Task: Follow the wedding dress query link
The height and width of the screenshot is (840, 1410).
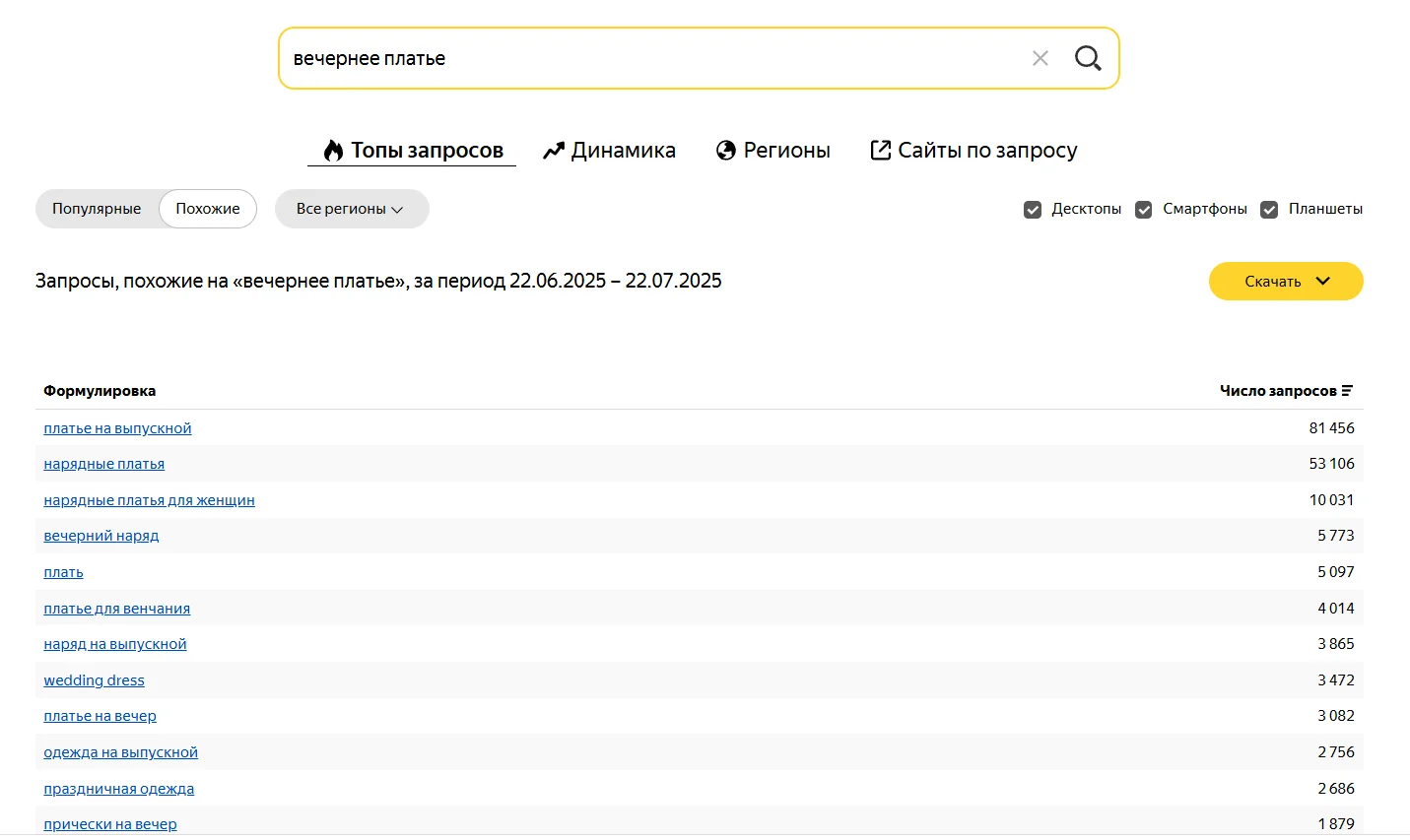Action: pyautogui.click(x=94, y=680)
